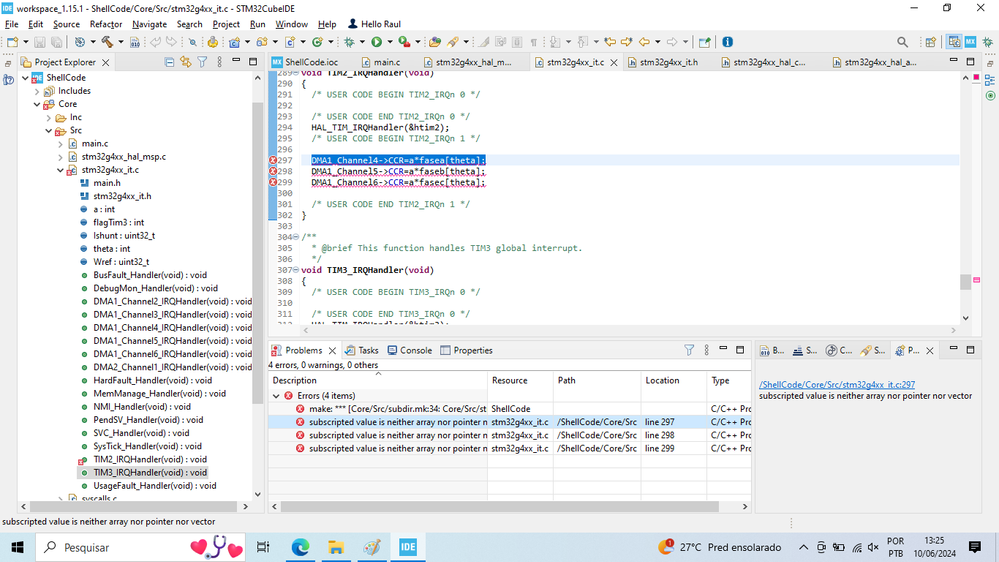Screen dimensions: 999x562
Task: Switch to the Device Configuration (MX) perspective
Action: (x=970, y=42)
